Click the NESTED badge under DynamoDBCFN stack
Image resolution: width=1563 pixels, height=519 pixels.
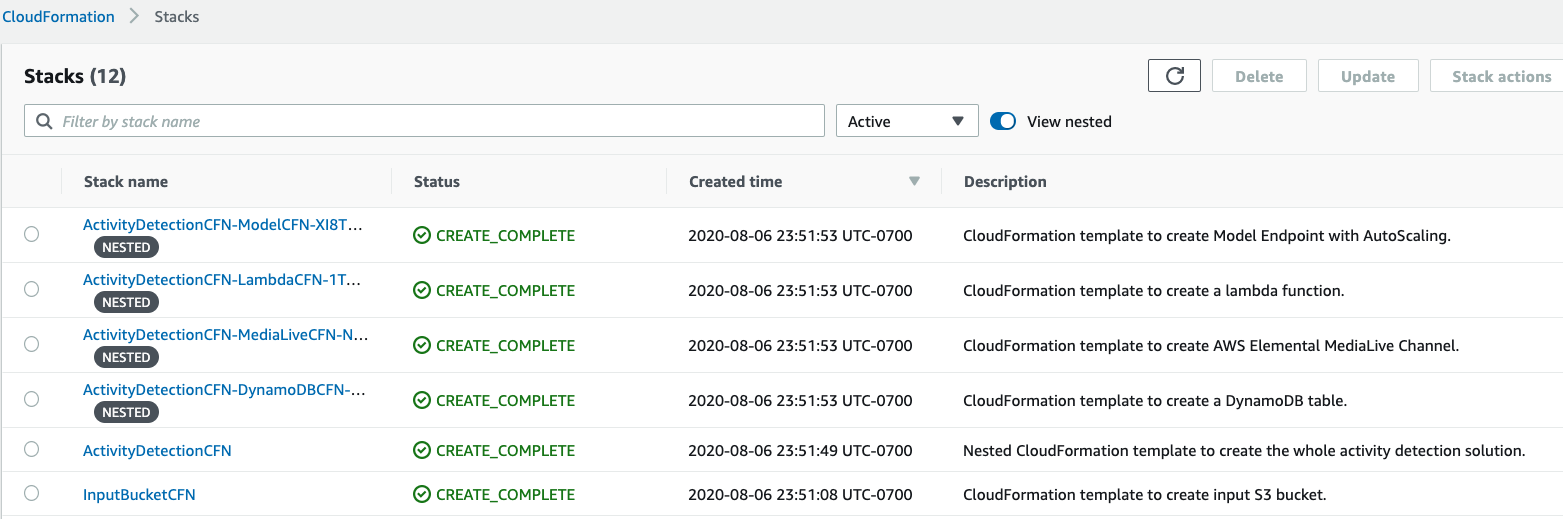coord(126,412)
